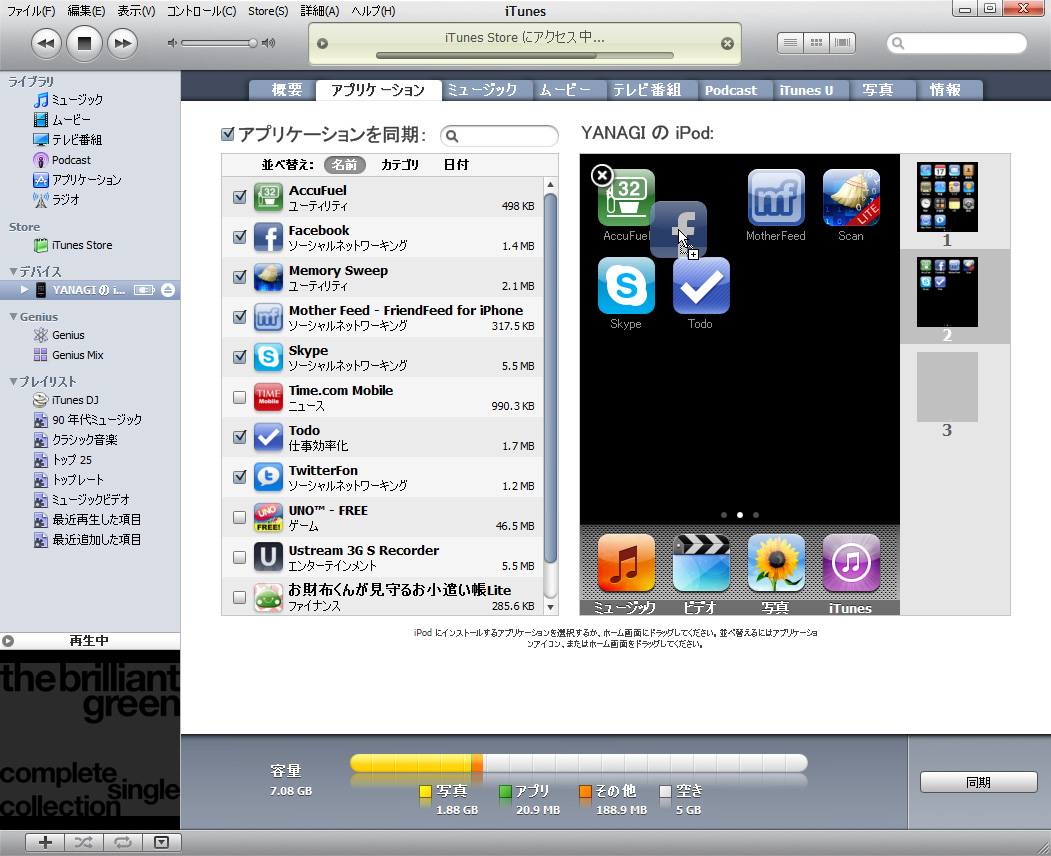The width and height of the screenshot is (1051, 856).
Task: Sort apps by 日付
Action: pos(456,165)
